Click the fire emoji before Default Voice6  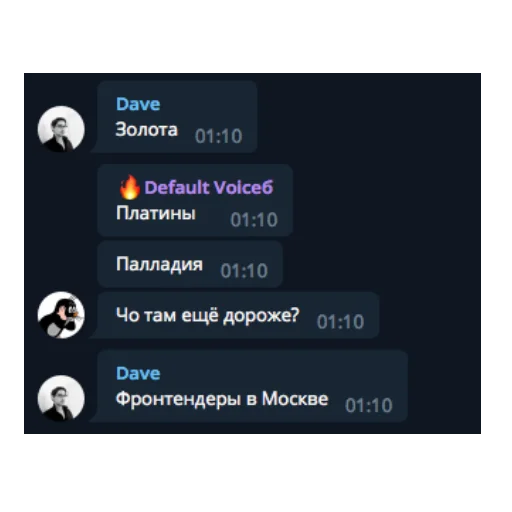[130, 187]
